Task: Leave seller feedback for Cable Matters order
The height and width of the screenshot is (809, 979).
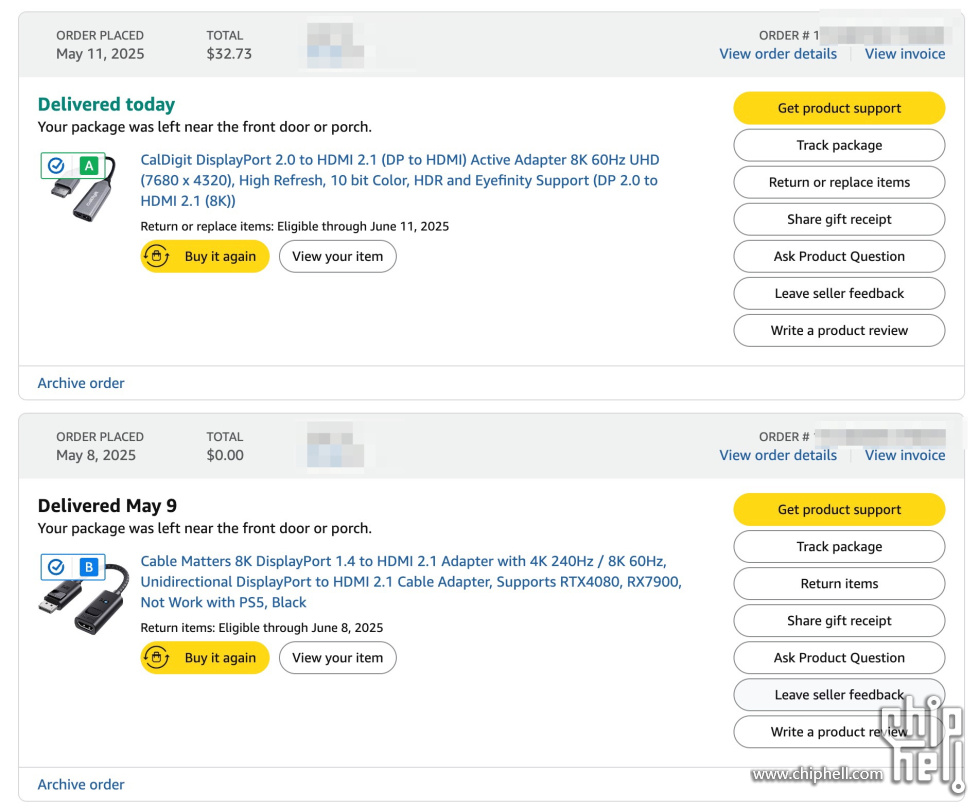Action: pos(839,695)
